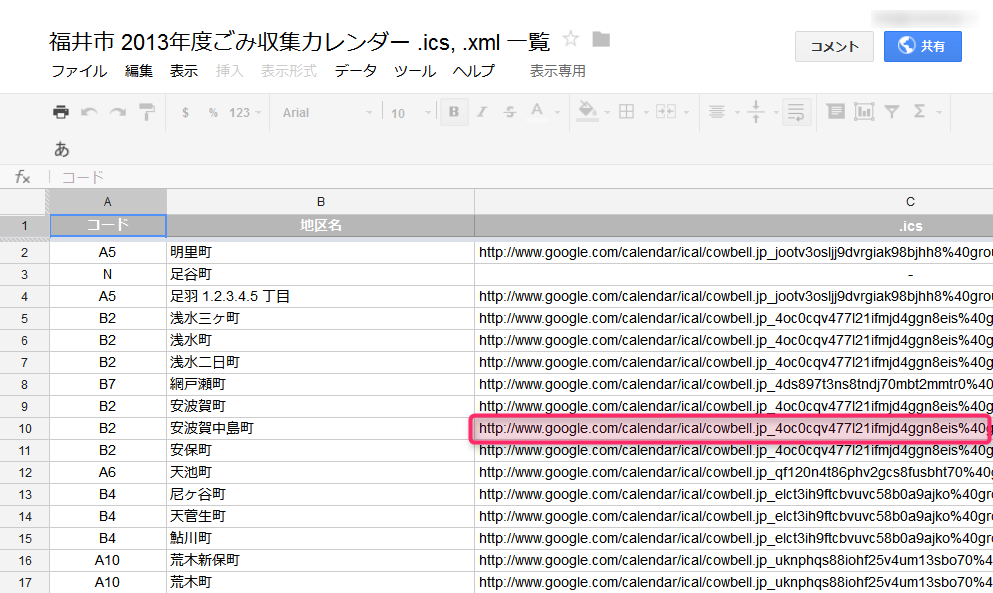The image size is (993, 593).
Task: Open the ファイル menu
Action: 79,71
